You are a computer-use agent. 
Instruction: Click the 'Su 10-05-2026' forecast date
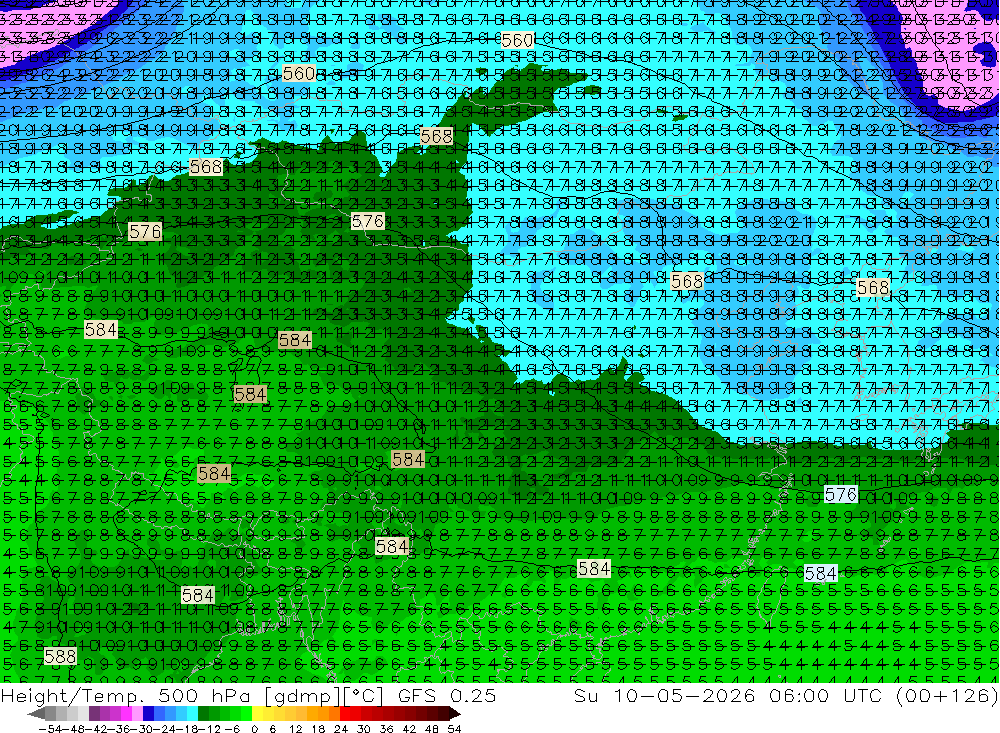click(x=663, y=696)
